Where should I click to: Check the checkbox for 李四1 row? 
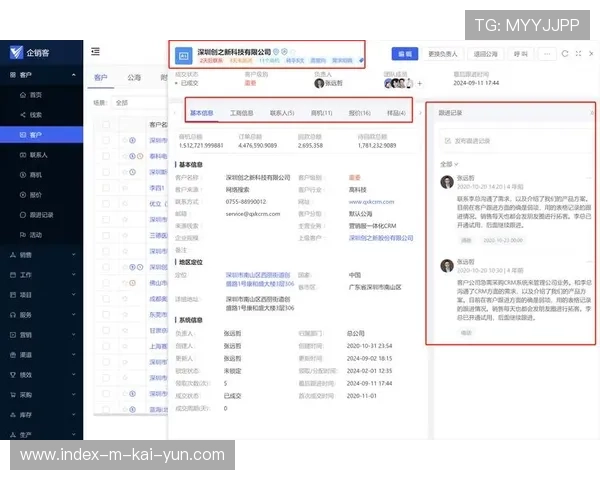(106, 188)
